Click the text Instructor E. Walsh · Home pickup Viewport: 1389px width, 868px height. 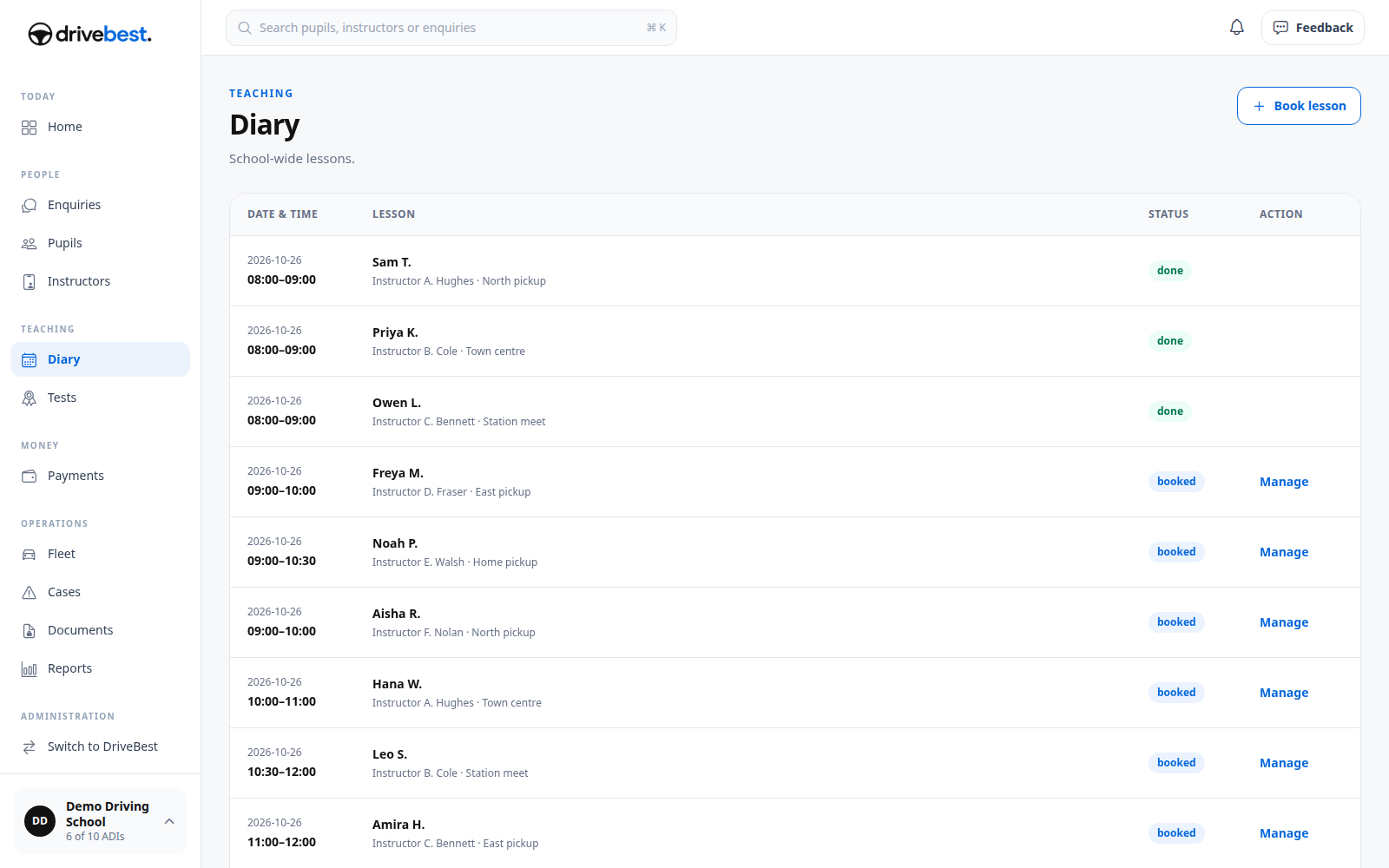pyautogui.click(x=455, y=562)
